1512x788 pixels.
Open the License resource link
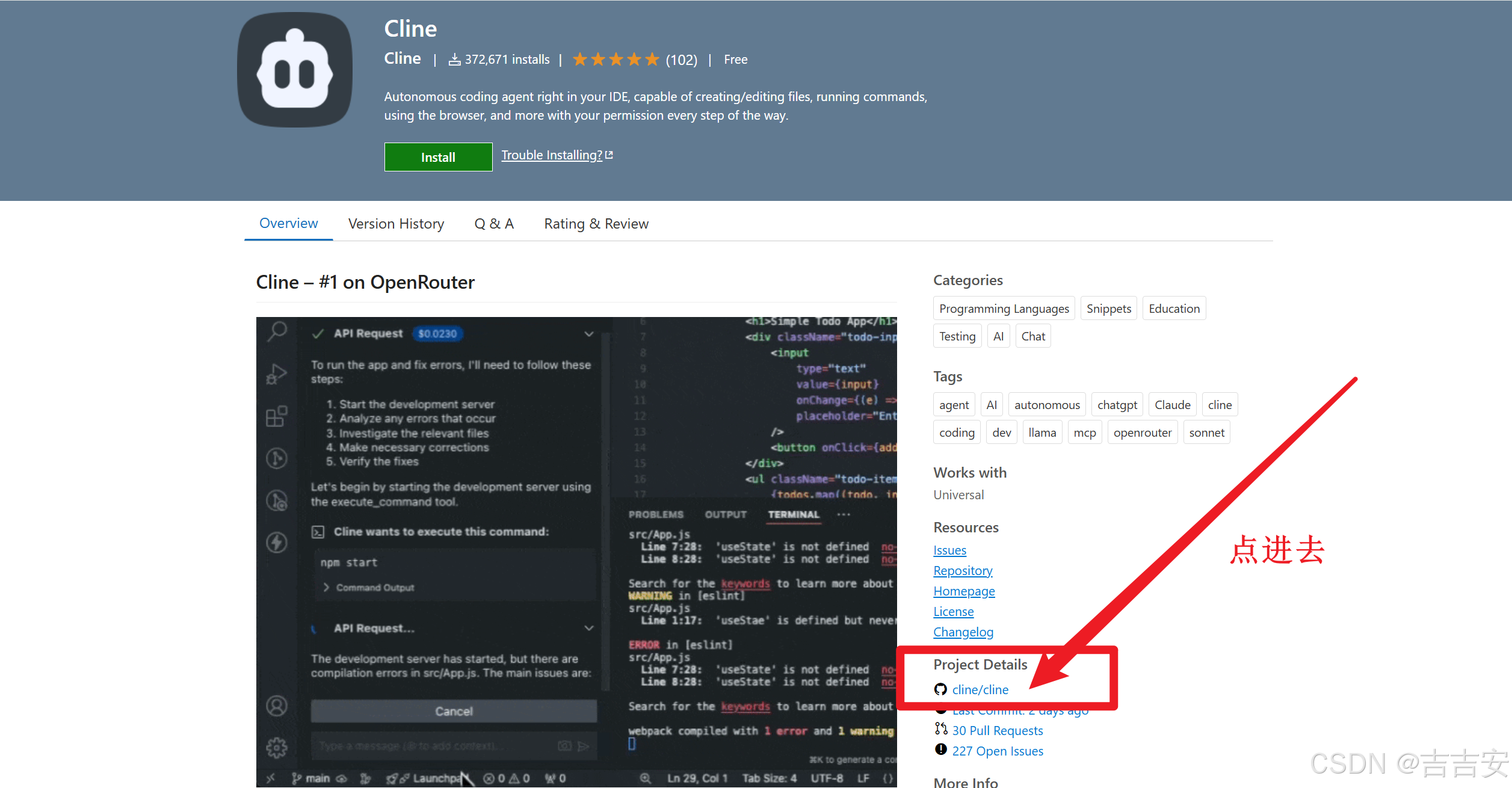tap(953, 612)
